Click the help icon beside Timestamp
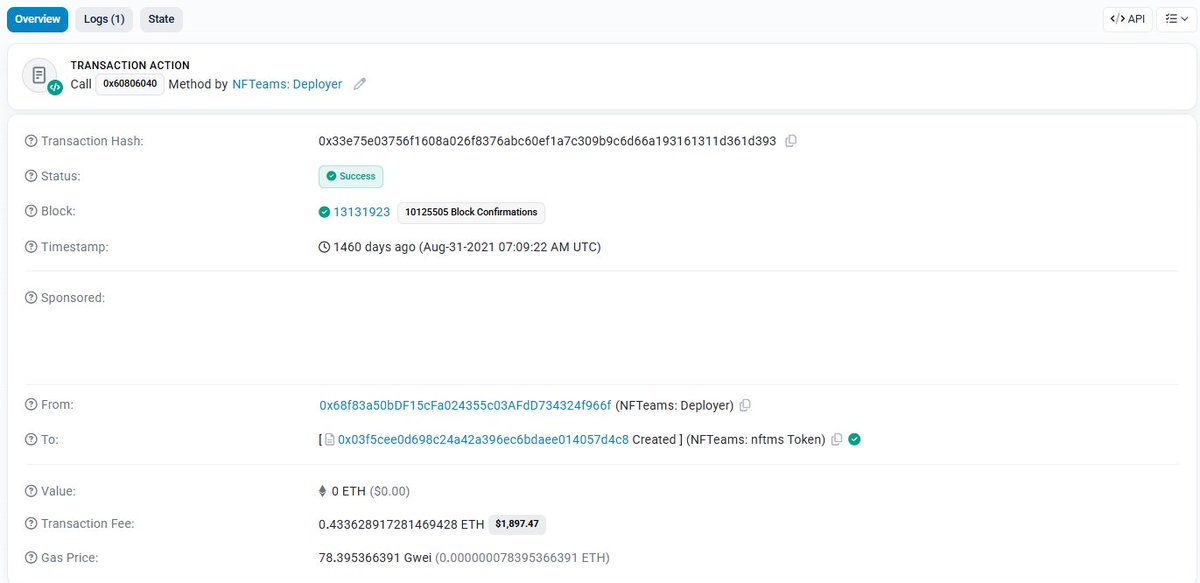This screenshot has width=1200, height=583. [x=31, y=246]
